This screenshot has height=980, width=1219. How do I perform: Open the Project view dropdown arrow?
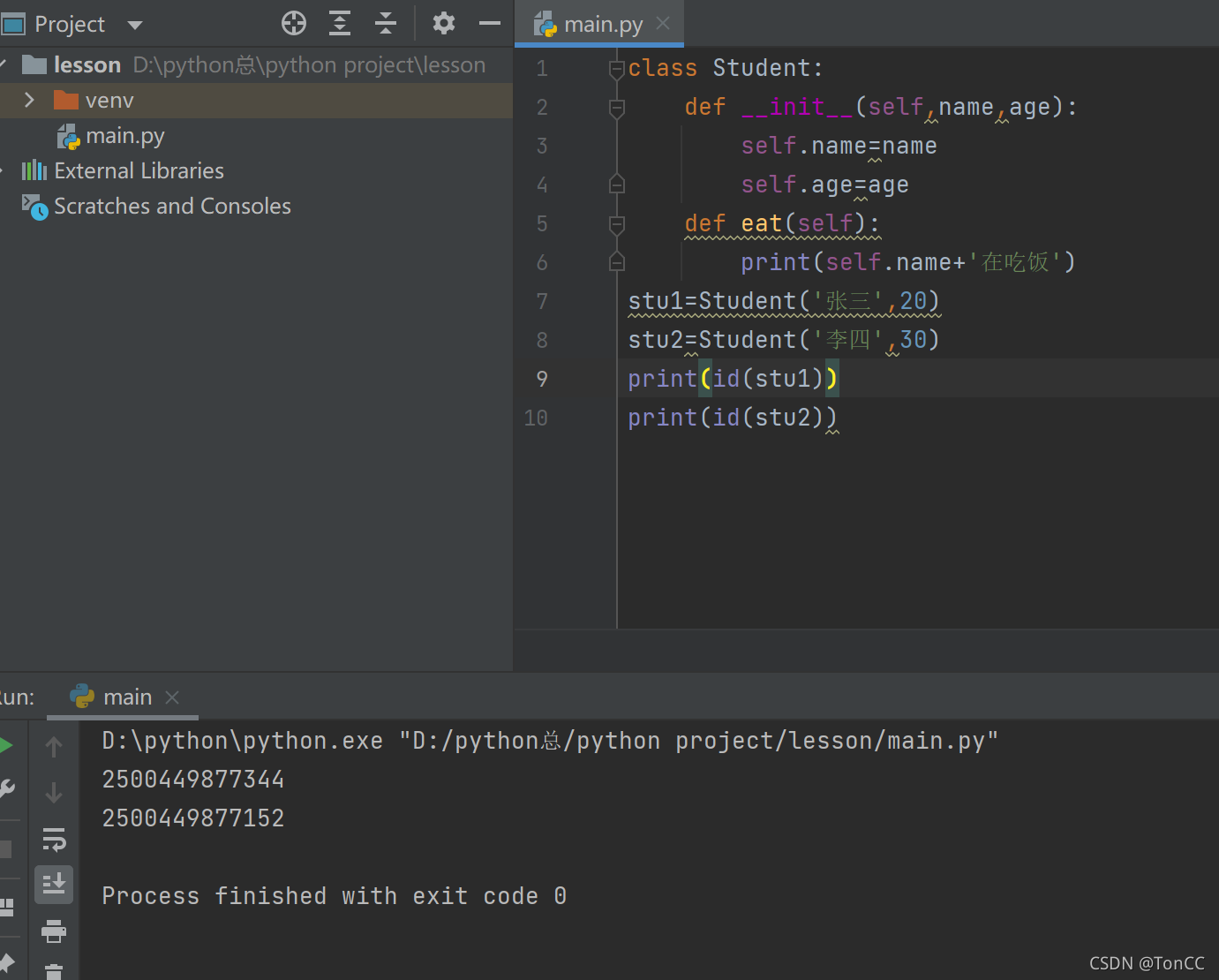coord(135,25)
